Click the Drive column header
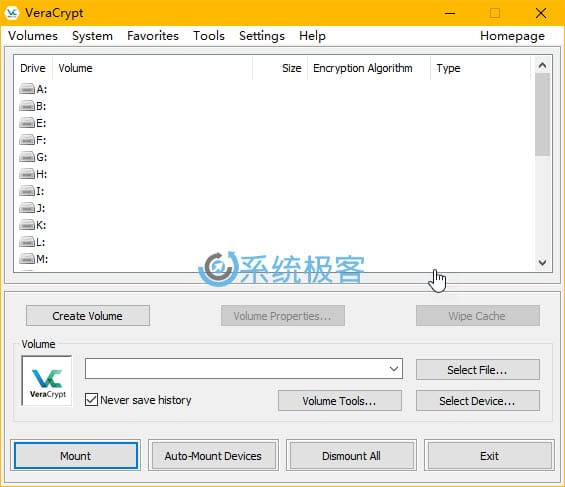The image size is (565, 487). (33, 68)
